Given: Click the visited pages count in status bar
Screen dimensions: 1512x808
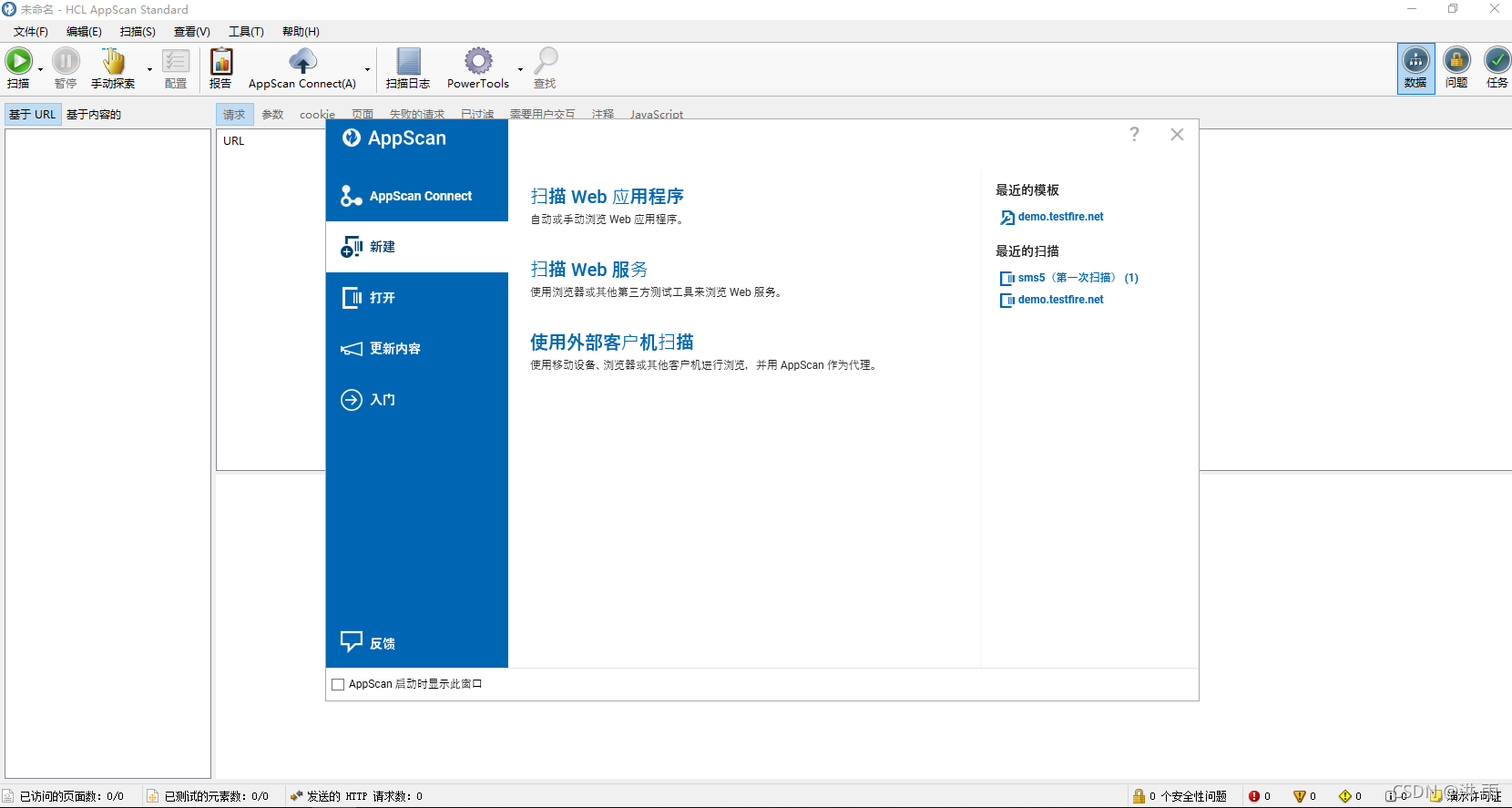Looking at the screenshot, I should 72,796.
